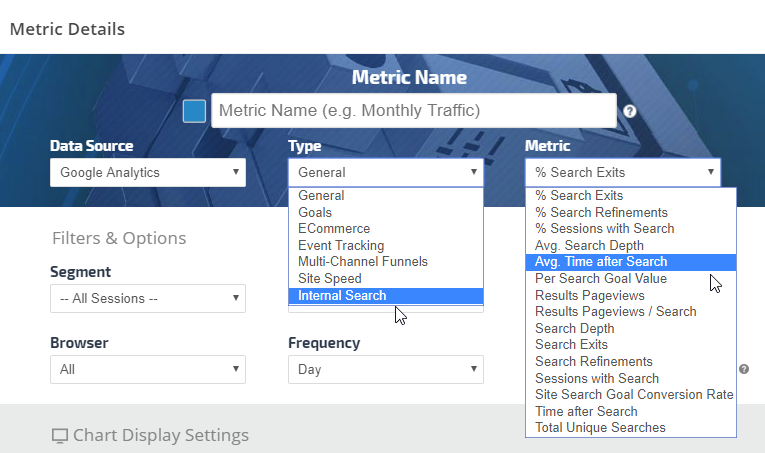Select Event Tracking type option
This screenshot has height=453, width=765.
click(x=385, y=245)
